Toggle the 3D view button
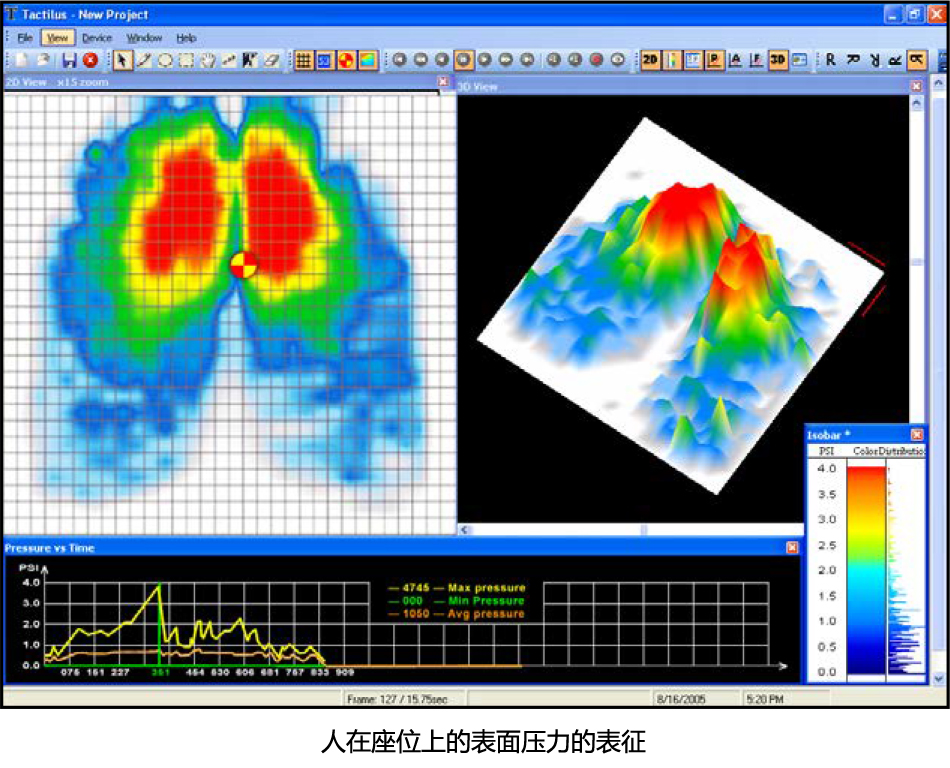This screenshot has width=950, height=768. click(778, 60)
